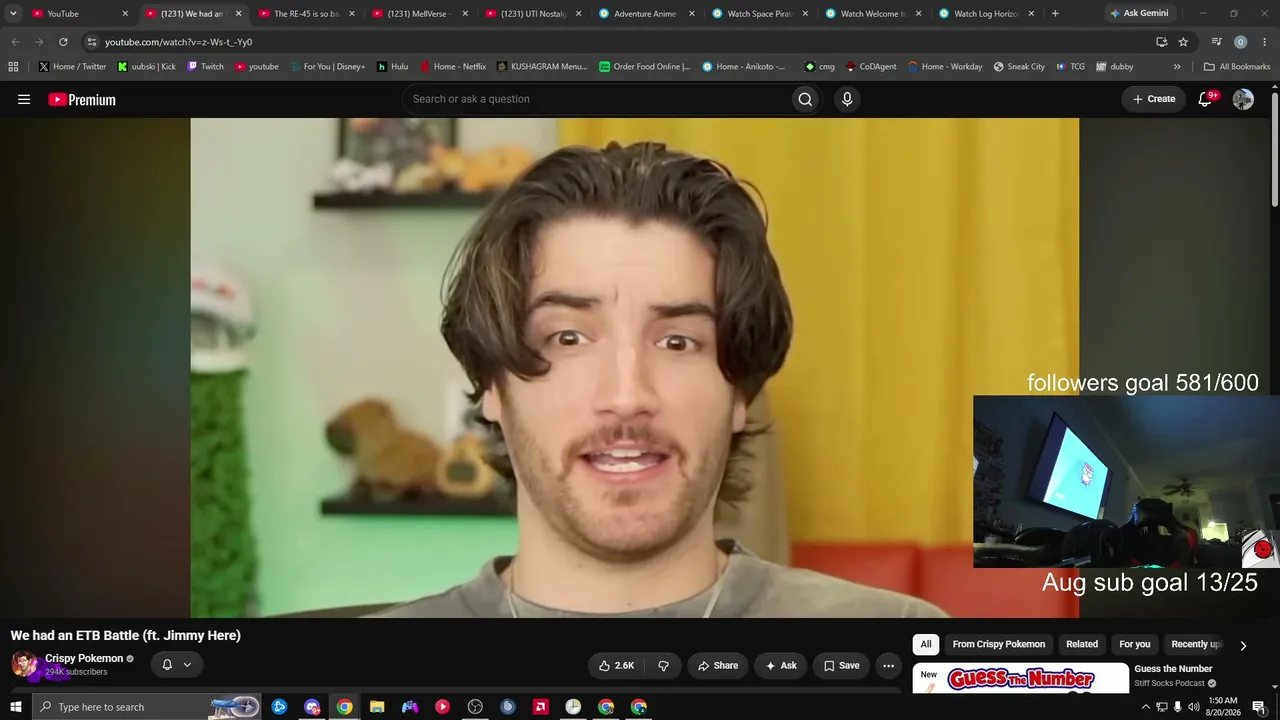Open Windows notification center
Screen dimensions: 1280x720
coord(1259,707)
